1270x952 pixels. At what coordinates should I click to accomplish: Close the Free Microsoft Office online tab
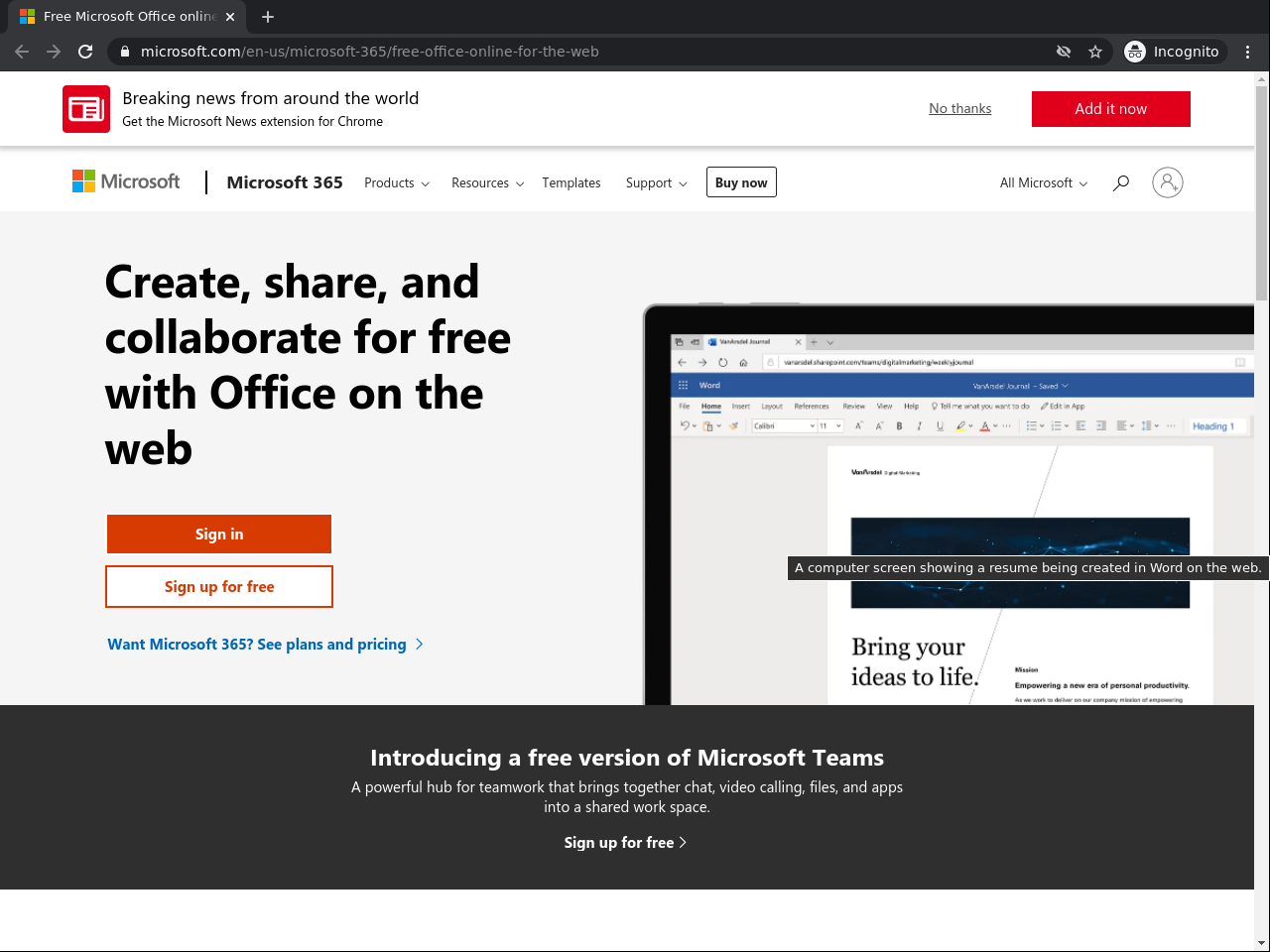(230, 17)
